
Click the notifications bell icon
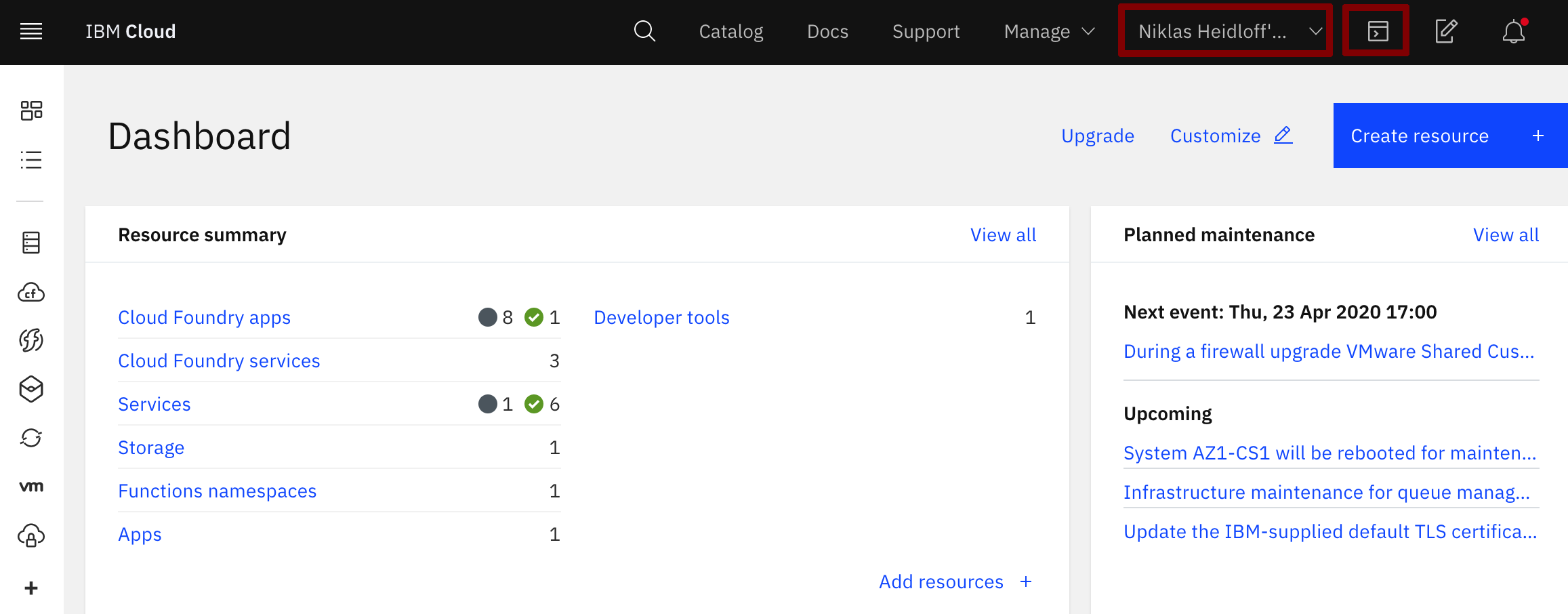(x=1513, y=32)
